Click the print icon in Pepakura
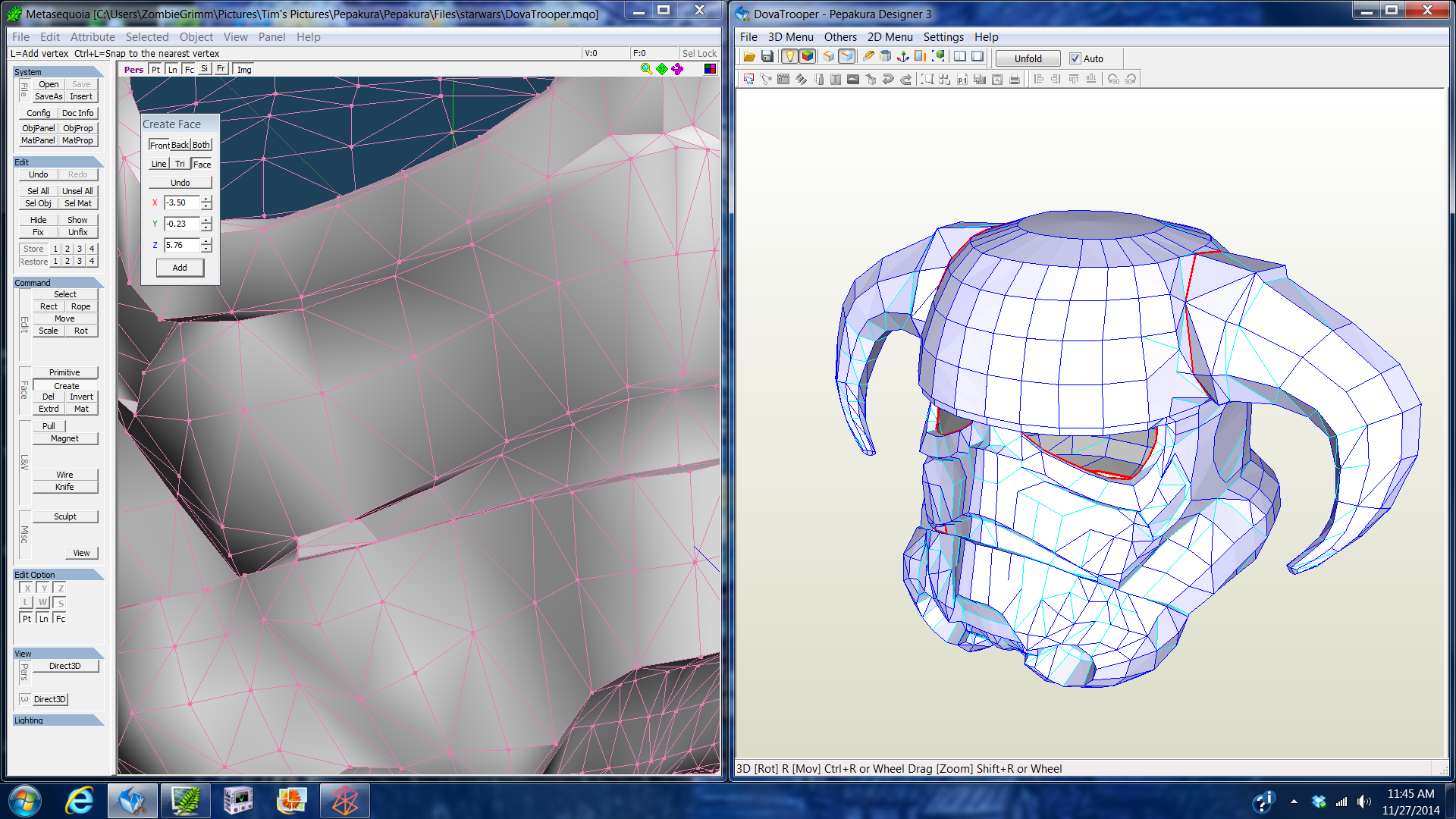This screenshot has height=819, width=1456. 1015,79
